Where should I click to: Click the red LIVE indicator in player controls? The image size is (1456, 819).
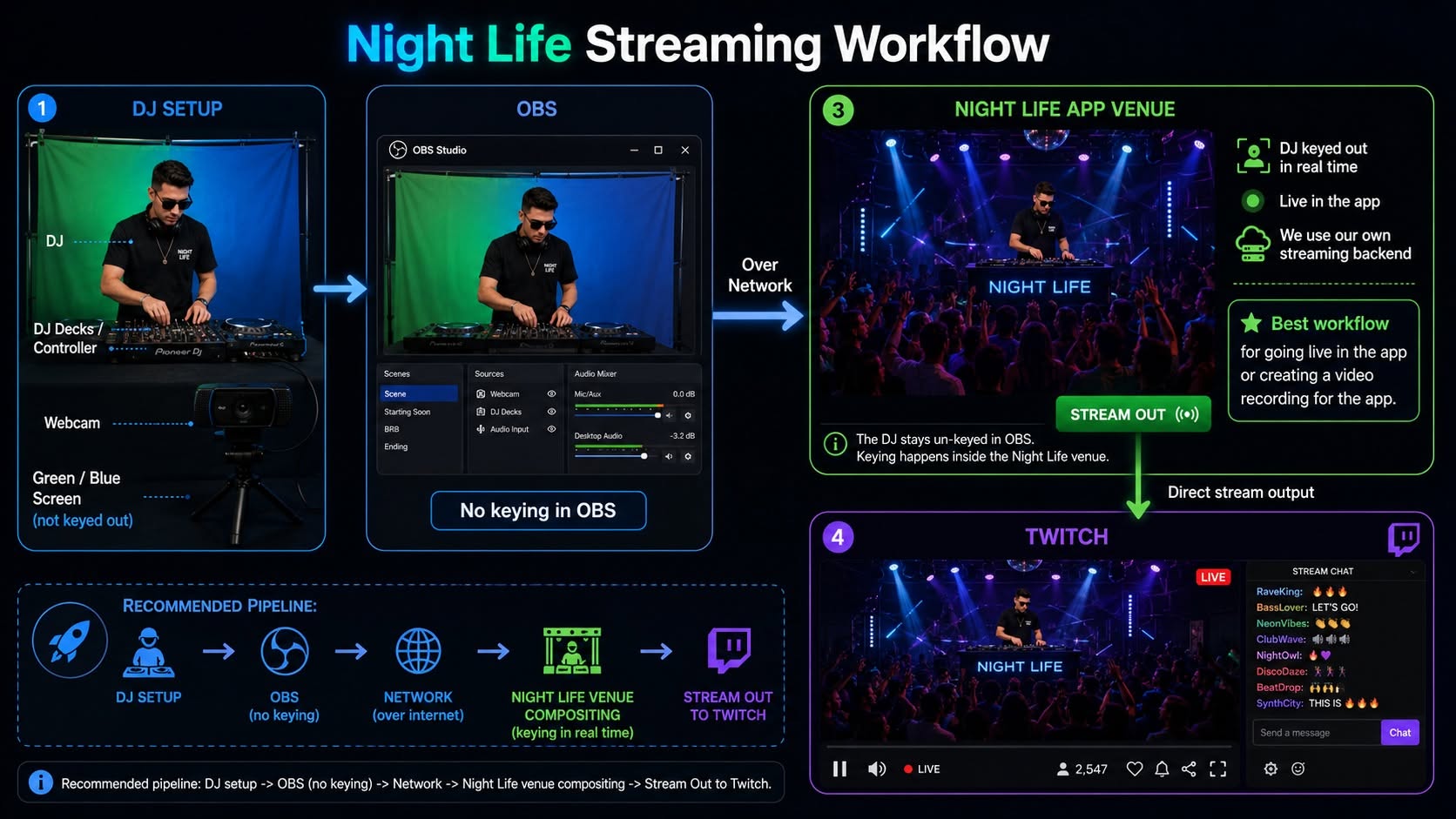[x=921, y=769]
